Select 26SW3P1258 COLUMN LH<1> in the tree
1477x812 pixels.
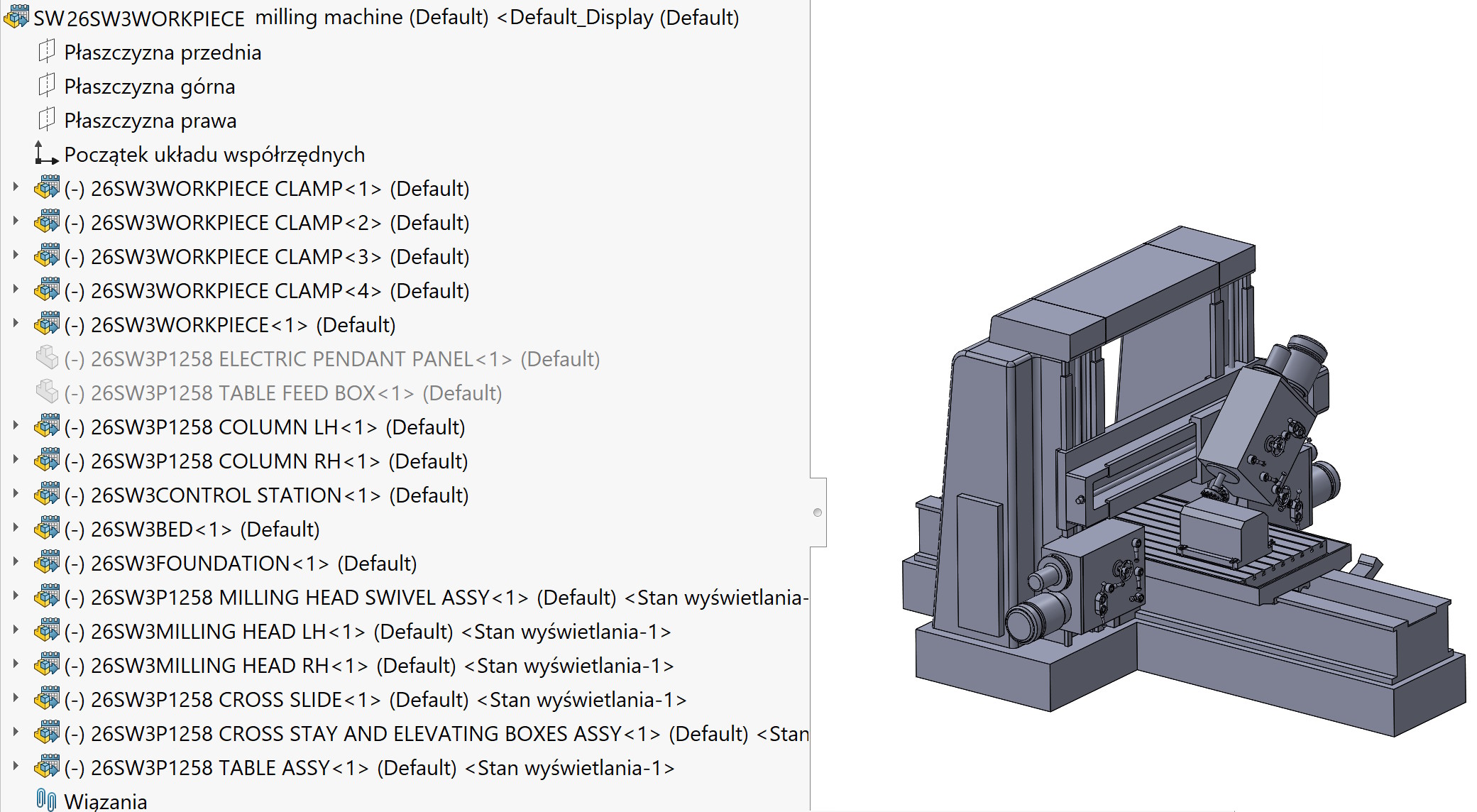[277, 427]
